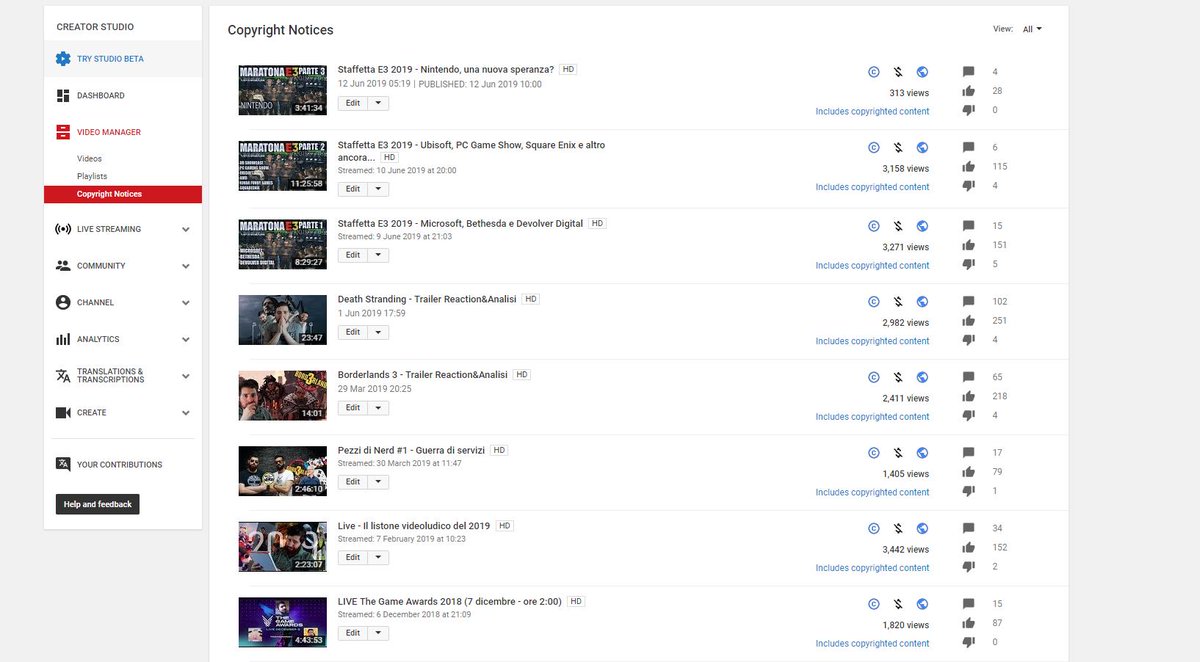Click copyright icon for Staffetta E3 Ubisoft video
This screenshot has height=662, width=1200.
(873, 146)
